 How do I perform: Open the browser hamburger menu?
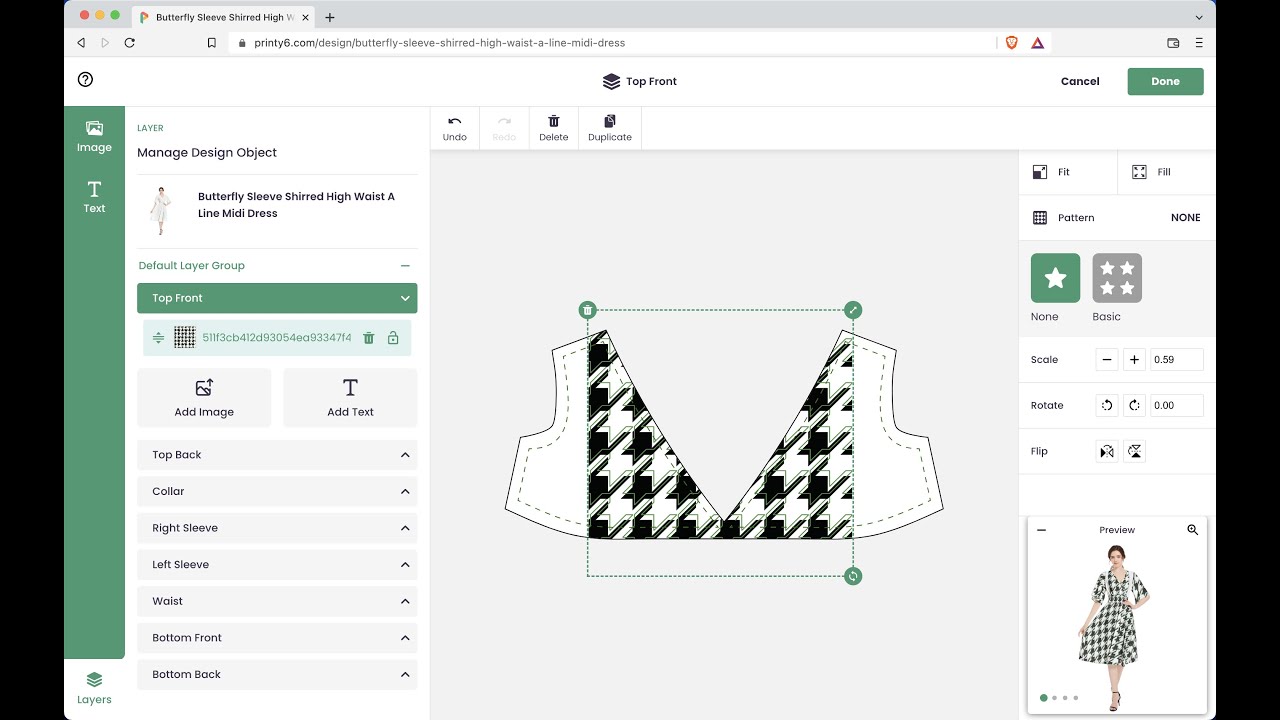(1199, 43)
